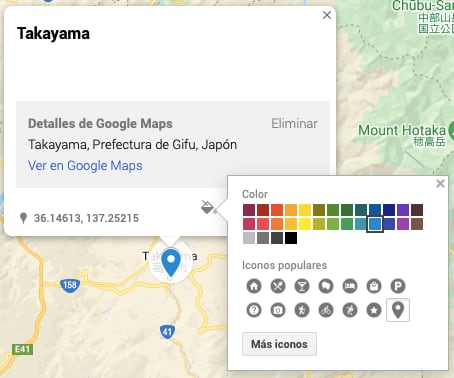
Task: Click the small pin beside the coordinates
Action: coord(23,218)
